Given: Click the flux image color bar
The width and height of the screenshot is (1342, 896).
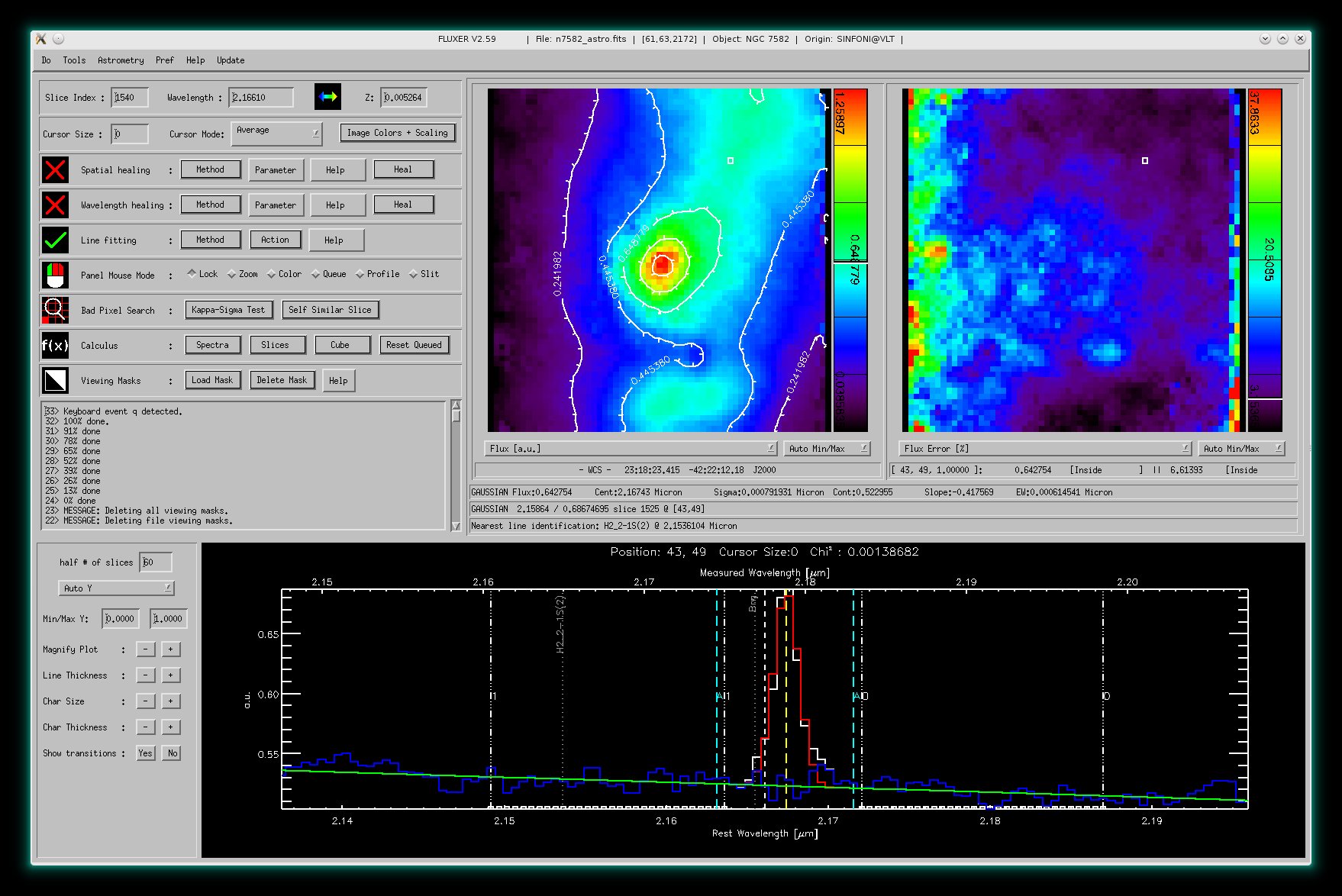Looking at the screenshot, I should (x=850, y=260).
